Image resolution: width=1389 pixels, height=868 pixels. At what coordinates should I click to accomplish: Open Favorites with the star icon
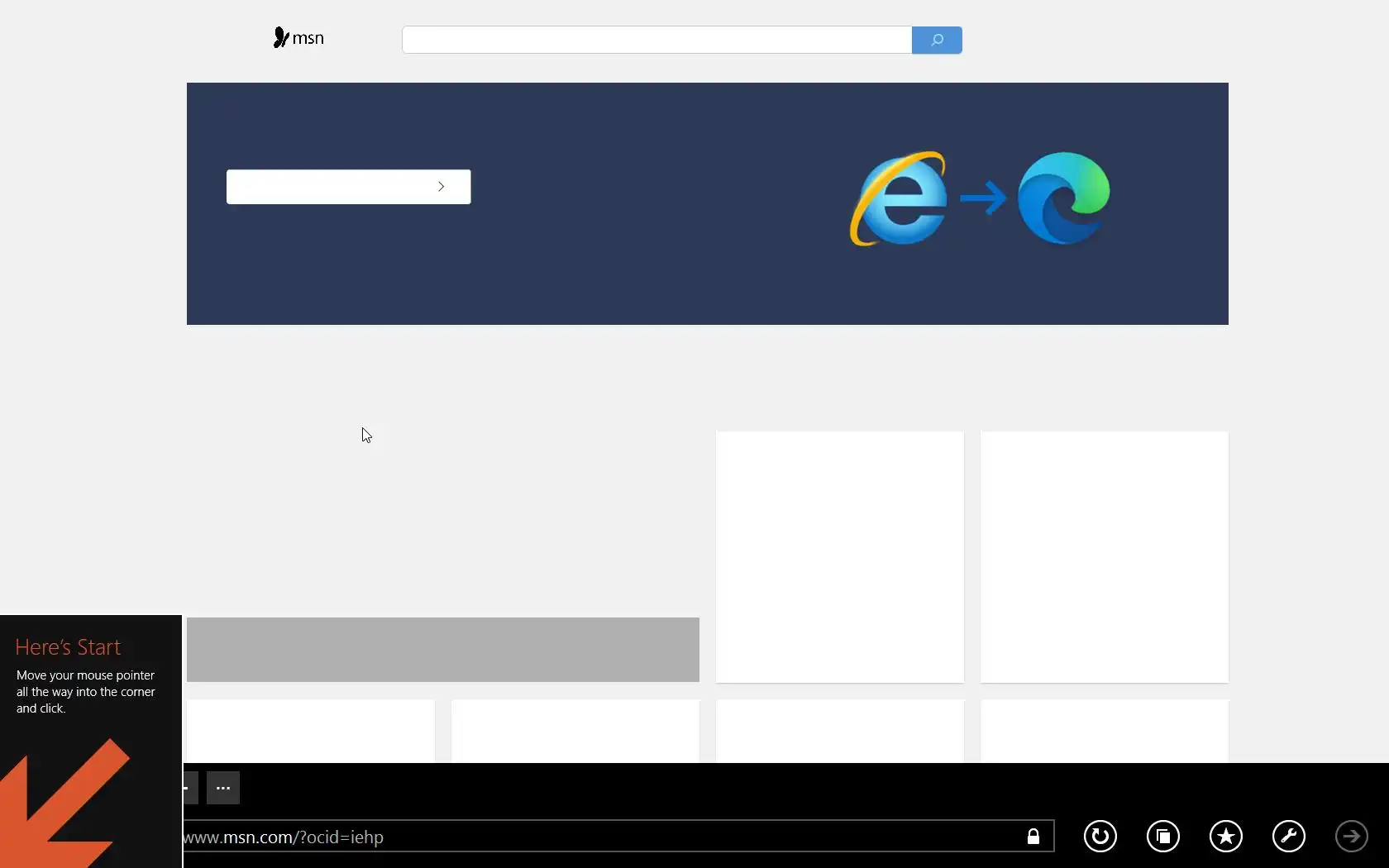point(1226,837)
